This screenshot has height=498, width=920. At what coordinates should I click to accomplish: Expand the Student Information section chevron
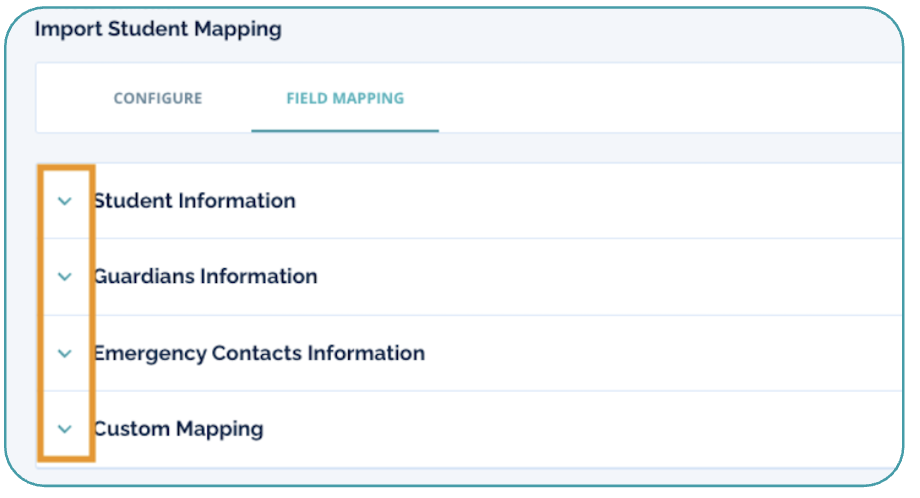65,201
